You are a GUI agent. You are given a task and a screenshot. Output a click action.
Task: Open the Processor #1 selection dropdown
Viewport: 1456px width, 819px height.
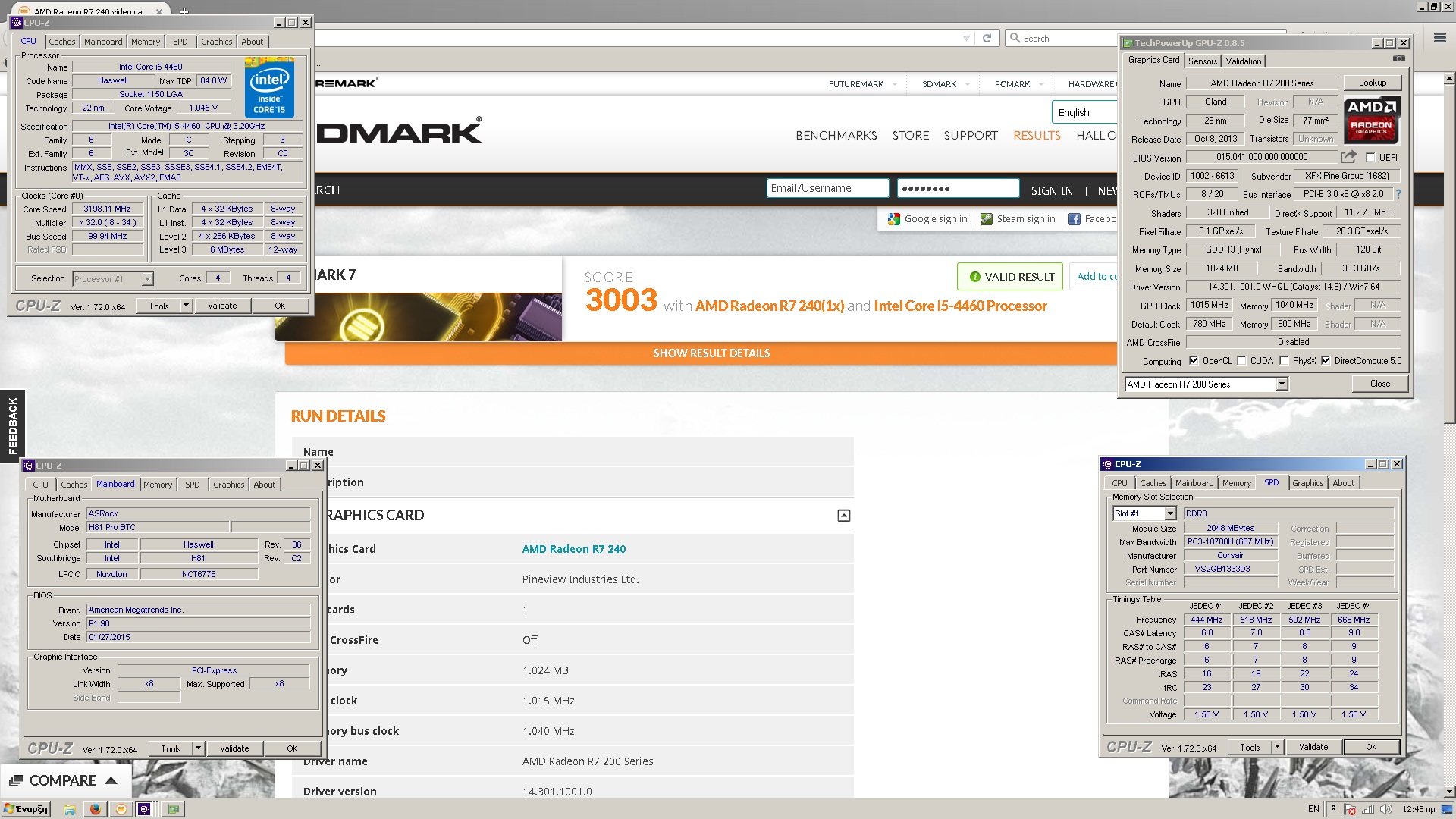click(147, 279)
